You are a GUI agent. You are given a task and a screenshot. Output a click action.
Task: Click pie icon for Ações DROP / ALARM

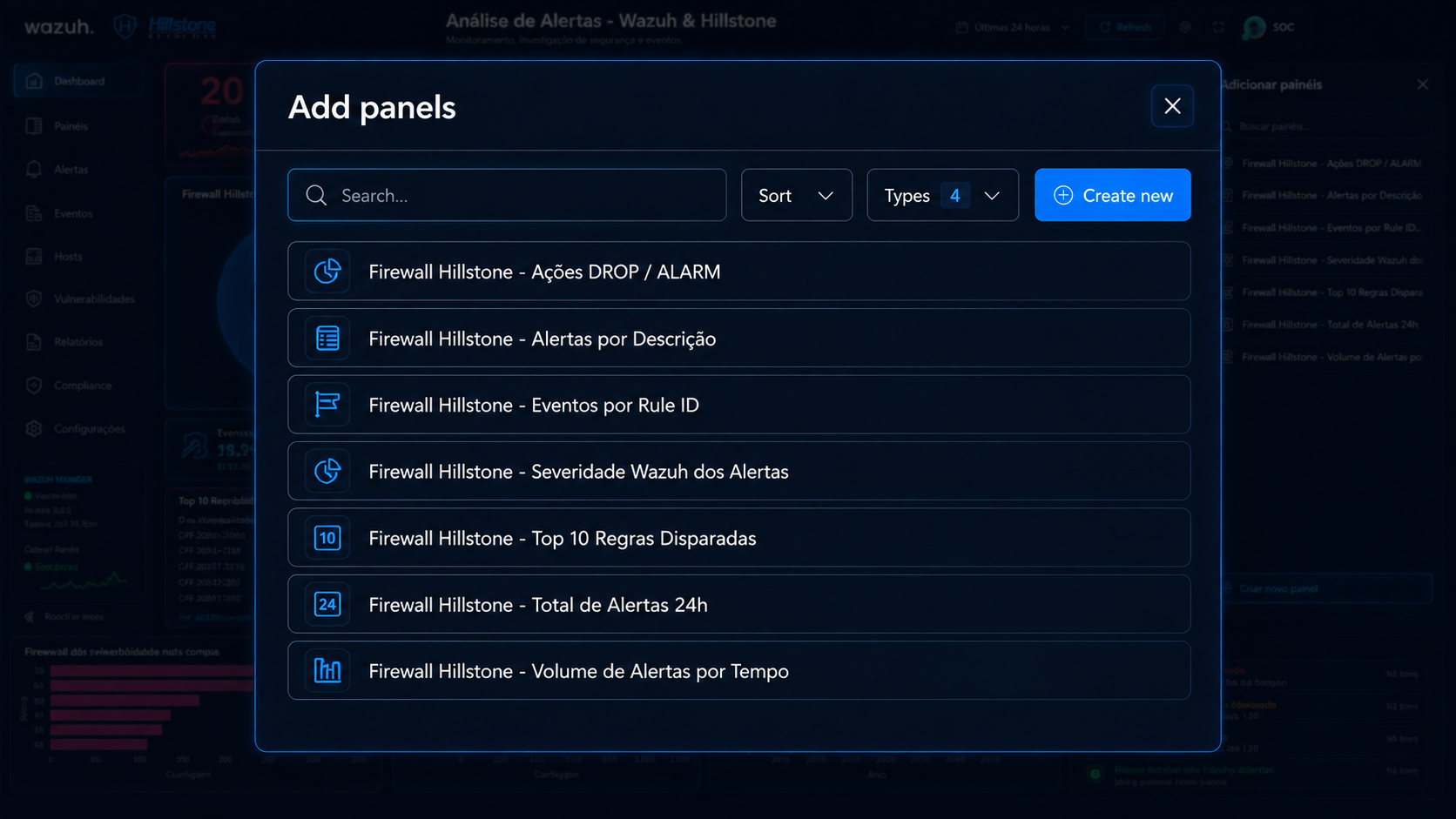327,272
